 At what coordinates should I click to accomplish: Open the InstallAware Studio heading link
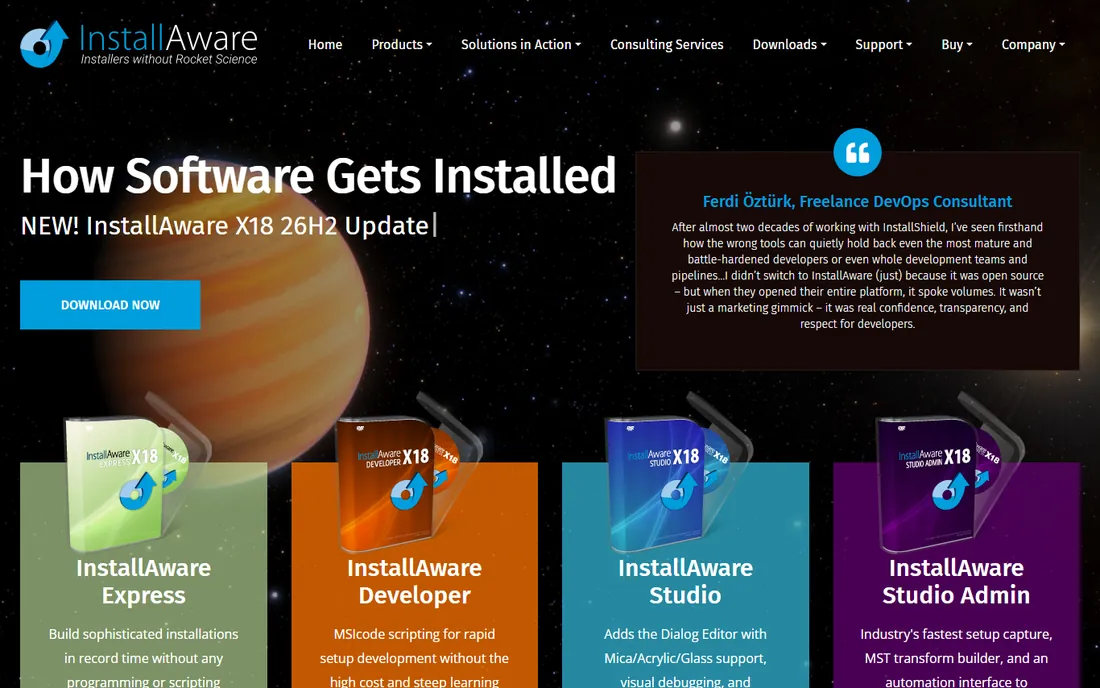click(x=685, y=581)
